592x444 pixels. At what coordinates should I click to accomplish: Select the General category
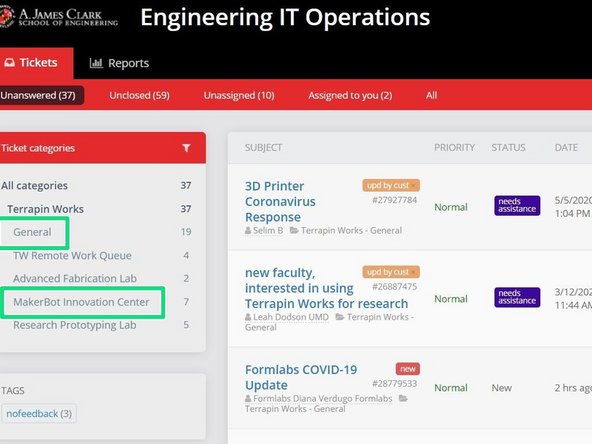pyautogui.click(x=32, y=232)
